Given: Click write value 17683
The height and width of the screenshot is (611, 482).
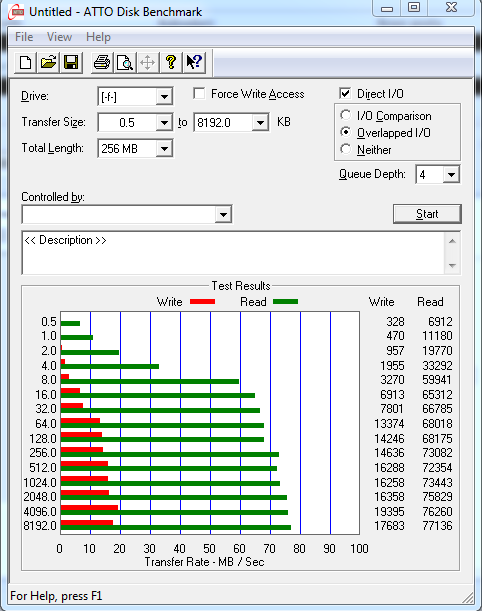Looking at the screenshot, I should tap(389, 526).
